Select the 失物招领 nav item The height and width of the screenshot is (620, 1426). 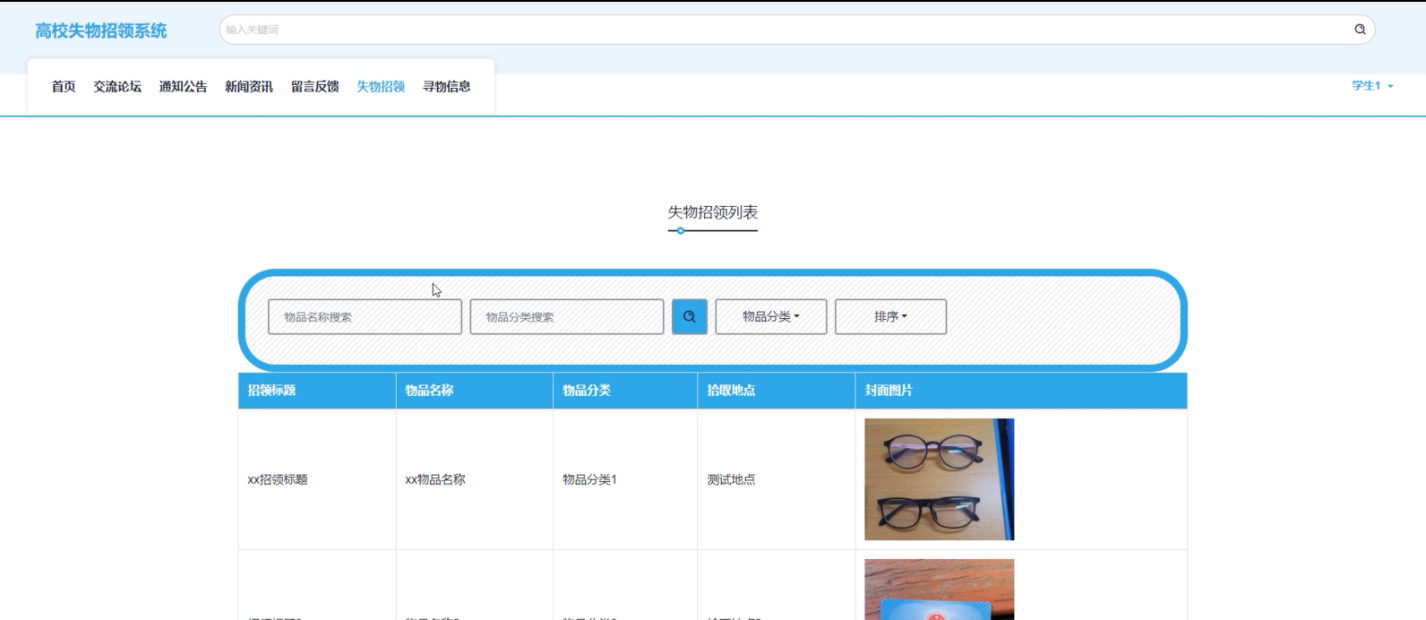pyautogui.click(x=380, y=87)
